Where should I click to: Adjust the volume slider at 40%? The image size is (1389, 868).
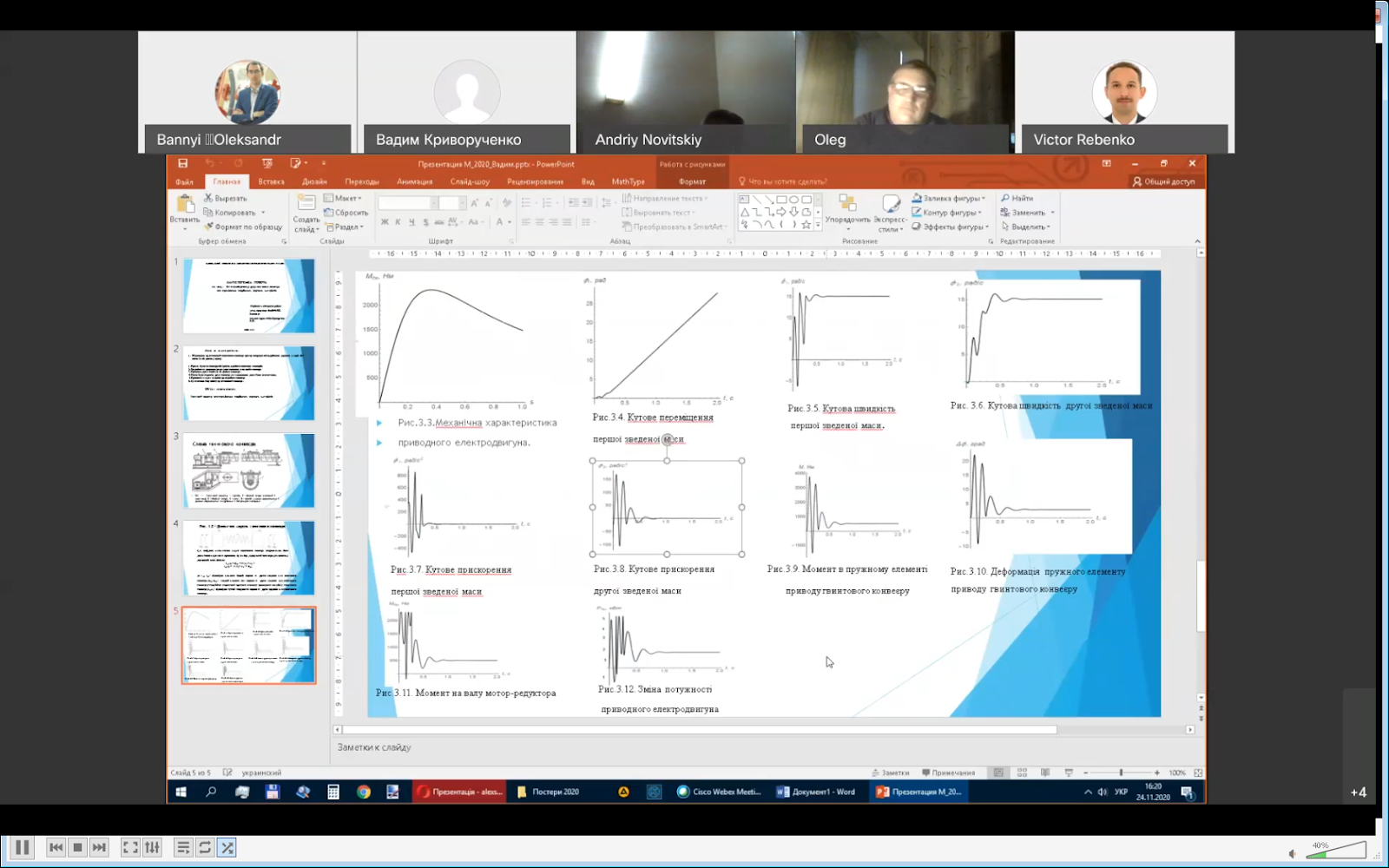pyautogui.click(x=1337, y=850)
